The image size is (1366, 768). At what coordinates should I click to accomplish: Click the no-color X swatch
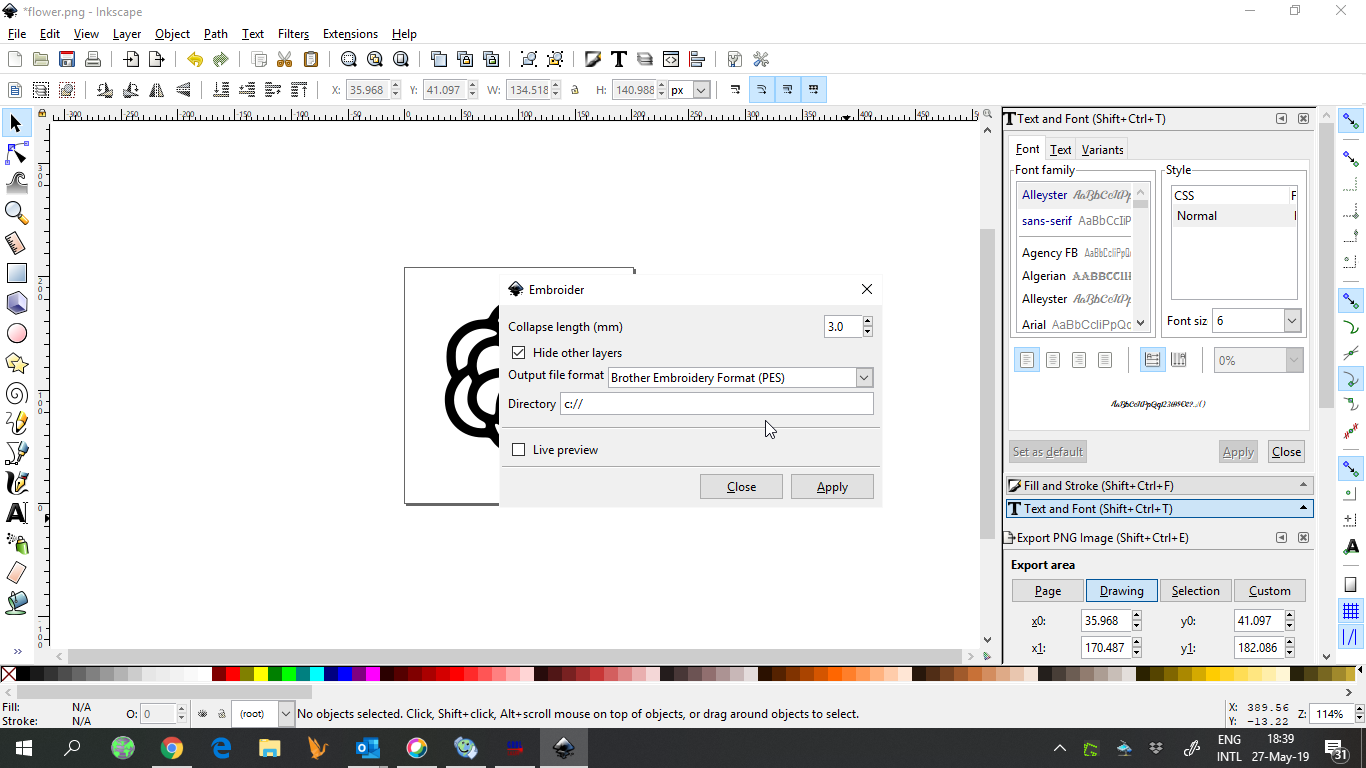click(x=8, y=674)
